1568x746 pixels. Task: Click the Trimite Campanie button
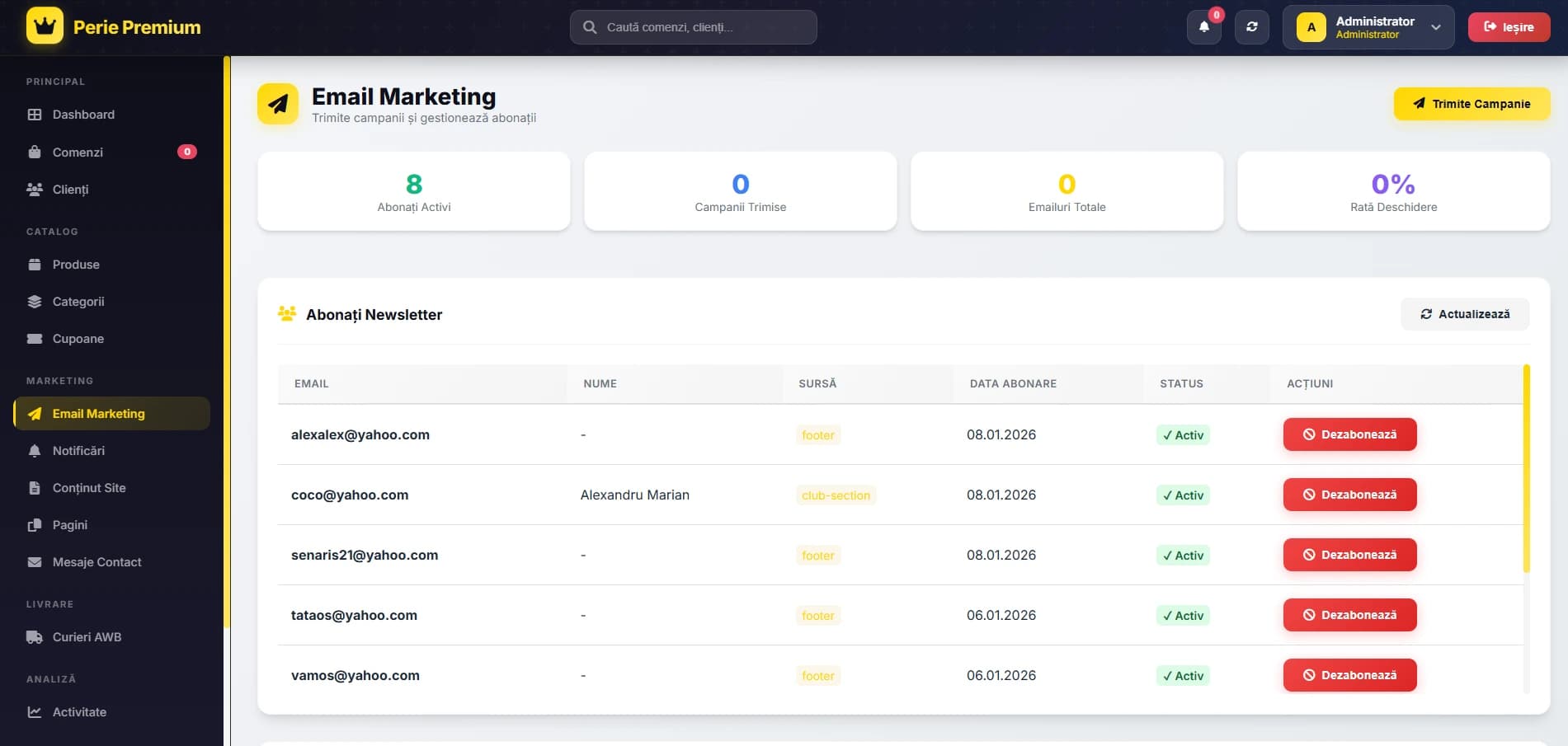[1471, 104]
